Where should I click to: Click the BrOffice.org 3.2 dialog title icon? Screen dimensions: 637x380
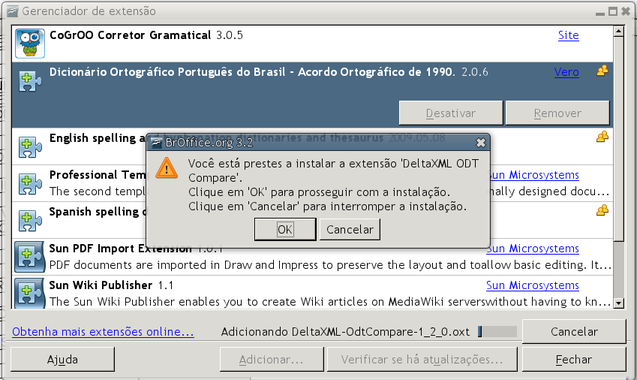[156, 143]
